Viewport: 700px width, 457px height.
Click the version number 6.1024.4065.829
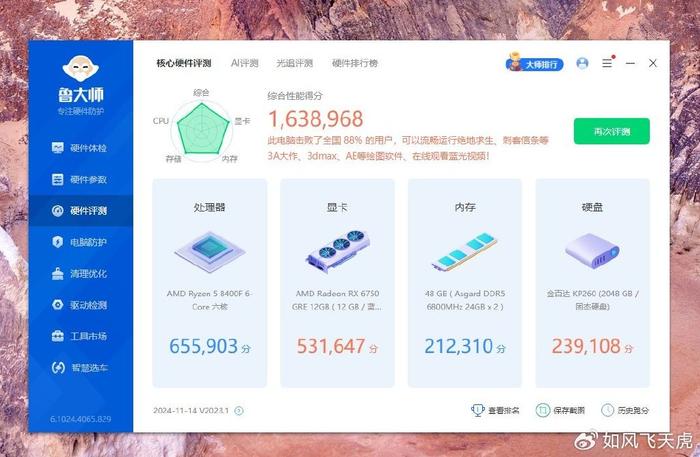coord(80,419)
